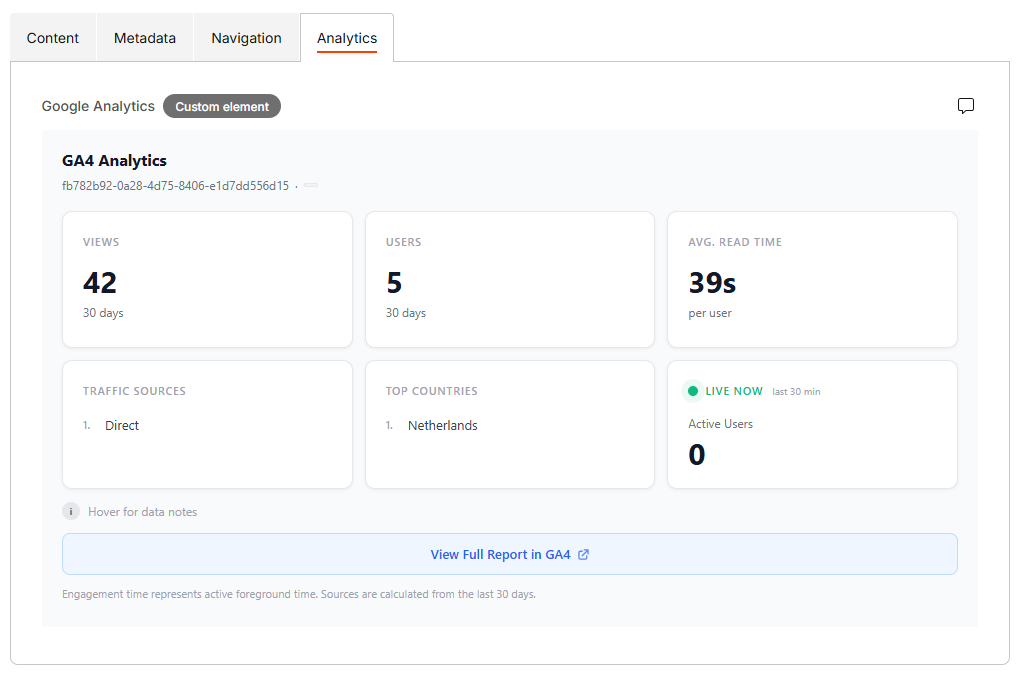
Task: Click the GA4 Analytics heading
Action: pyautogui.click(x=114, y=161)
